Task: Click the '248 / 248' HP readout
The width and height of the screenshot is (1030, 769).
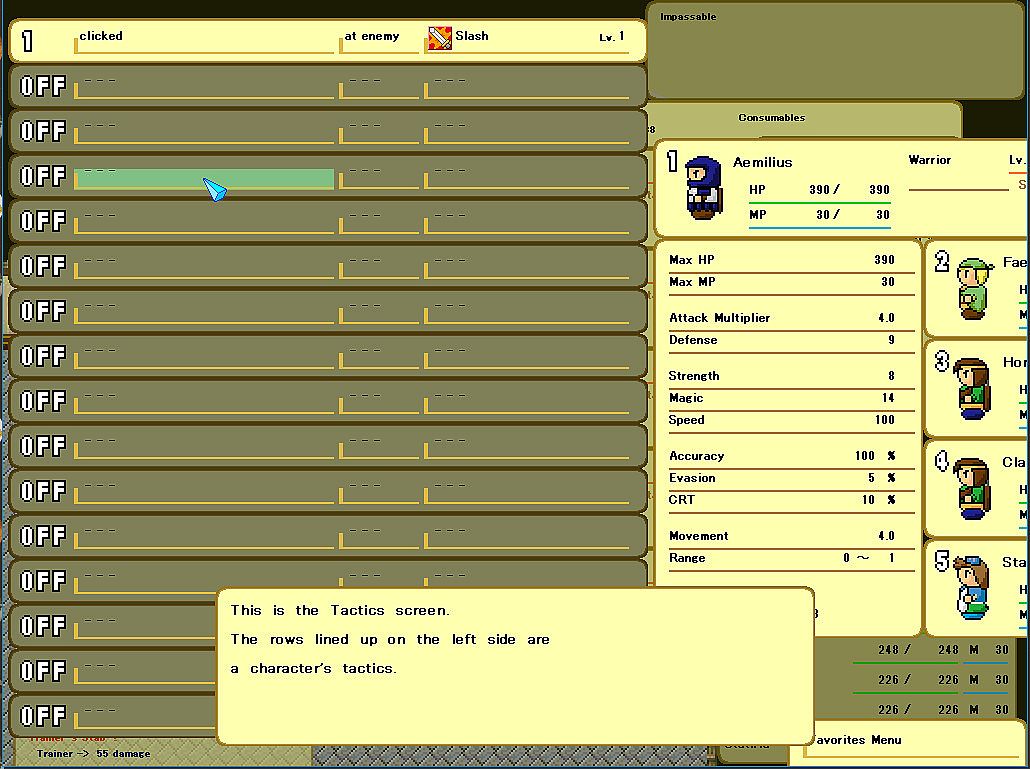Action: 918,649
